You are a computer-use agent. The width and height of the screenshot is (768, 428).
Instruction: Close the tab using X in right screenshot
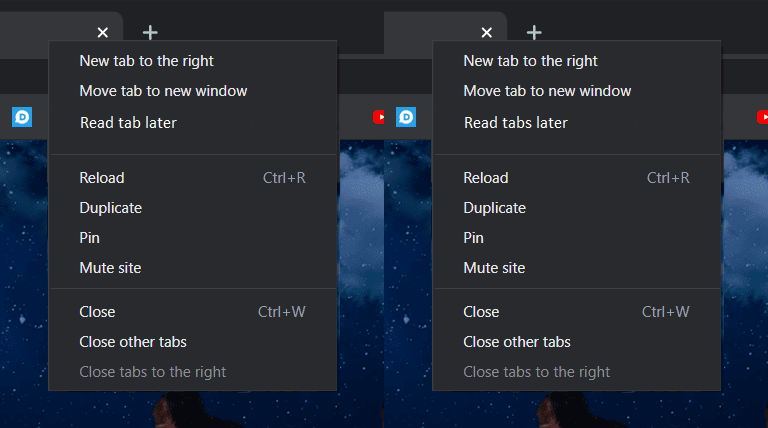click(486, 33)
